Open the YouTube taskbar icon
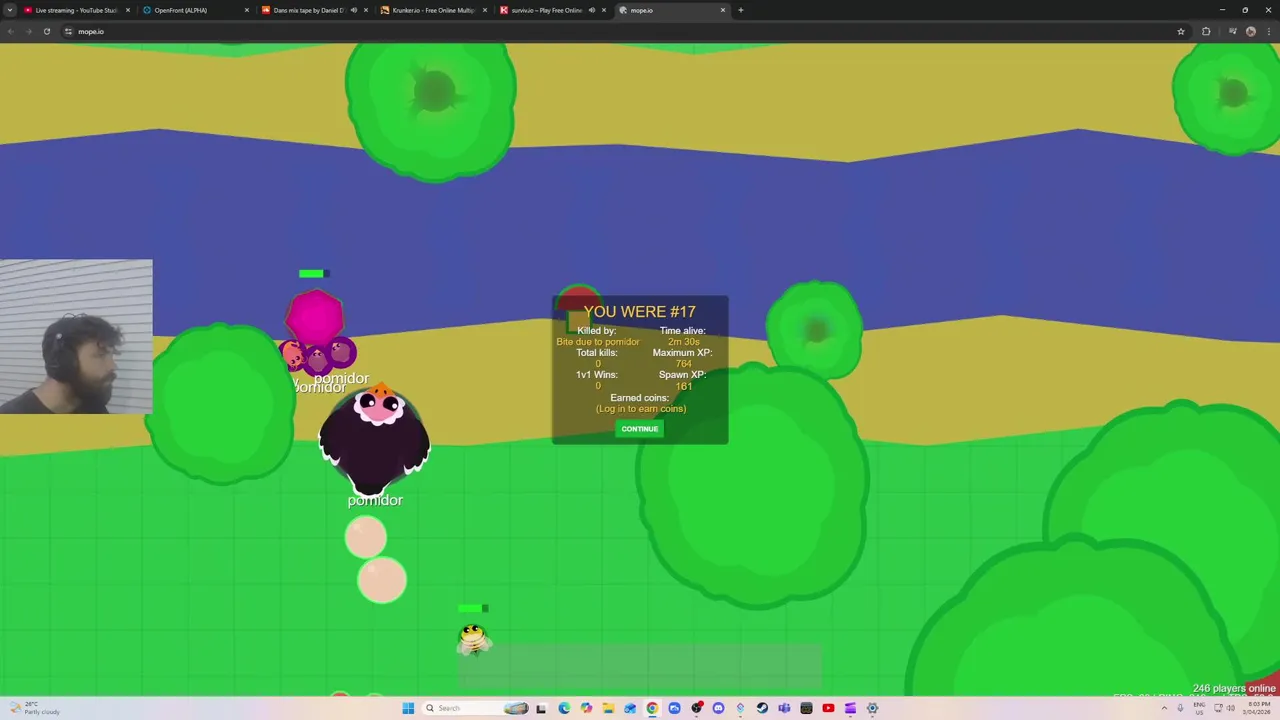The height and width of the screenshot is (720, 1280). (828, 708)
